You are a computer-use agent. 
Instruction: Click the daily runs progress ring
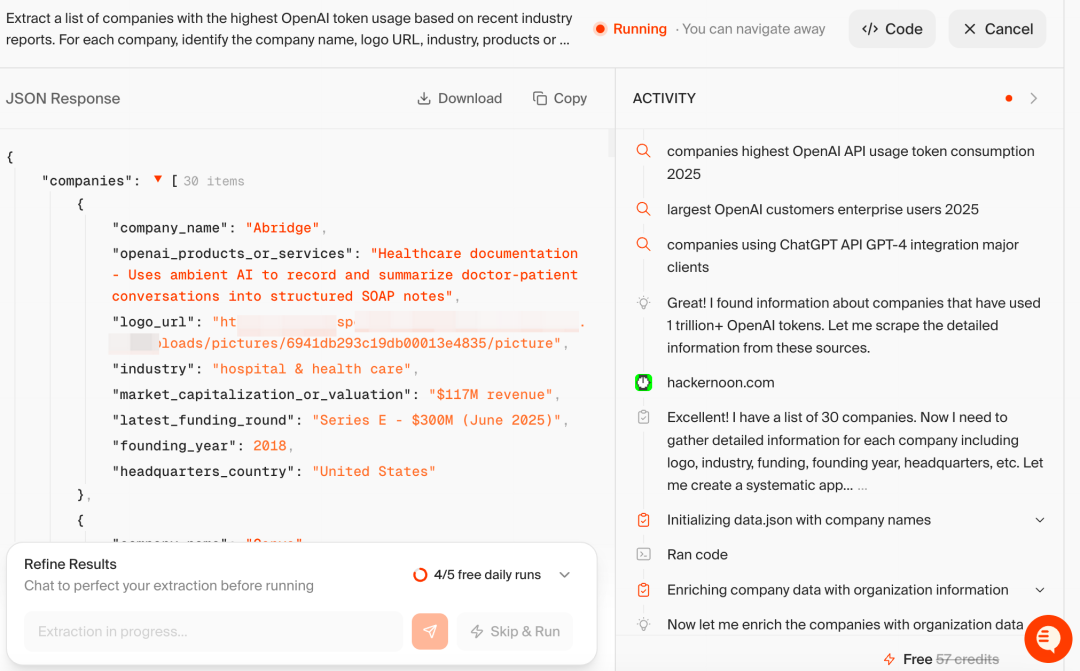click(420, 575)
